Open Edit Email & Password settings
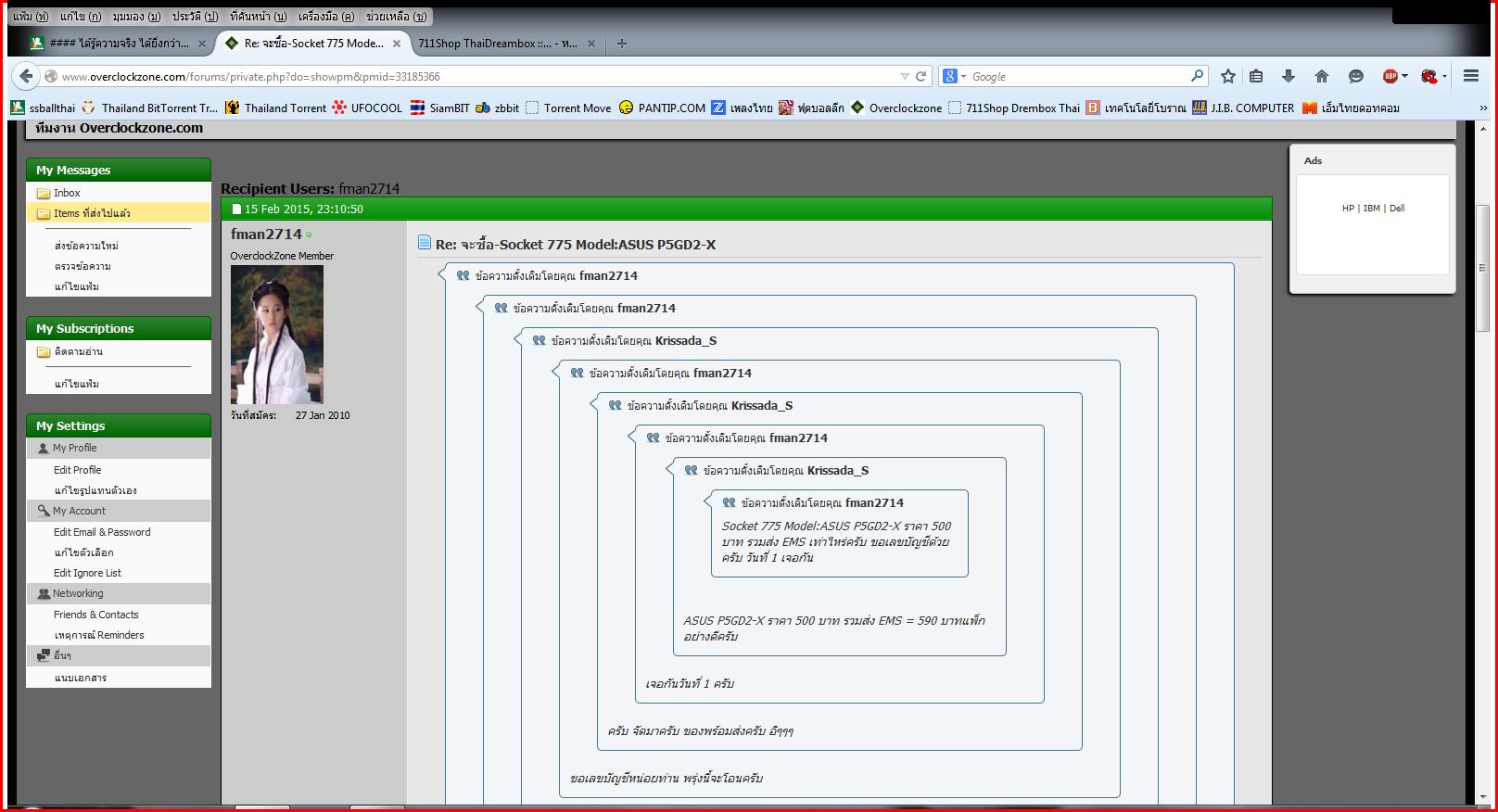The height and width of the screenshot is (812, 1498). [102, 532]
